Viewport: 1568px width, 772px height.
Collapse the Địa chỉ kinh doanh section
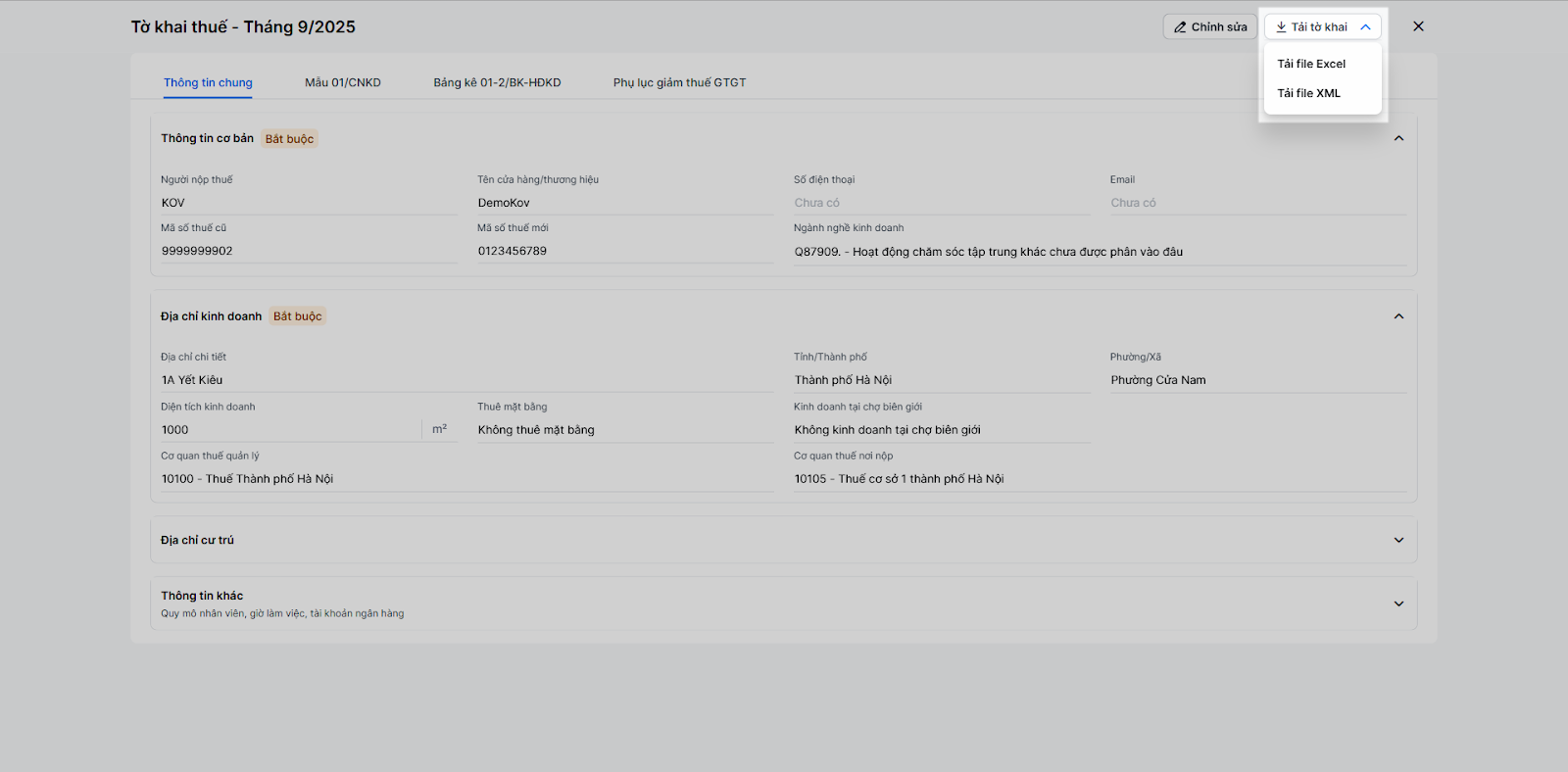point(1398,316)
